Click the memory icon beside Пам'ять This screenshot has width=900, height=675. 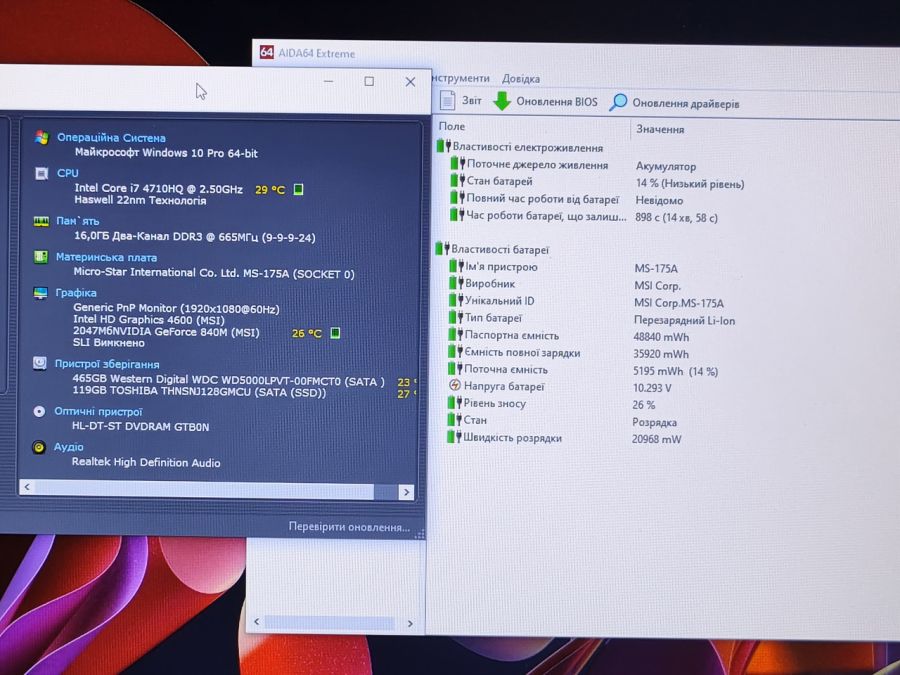41,221
